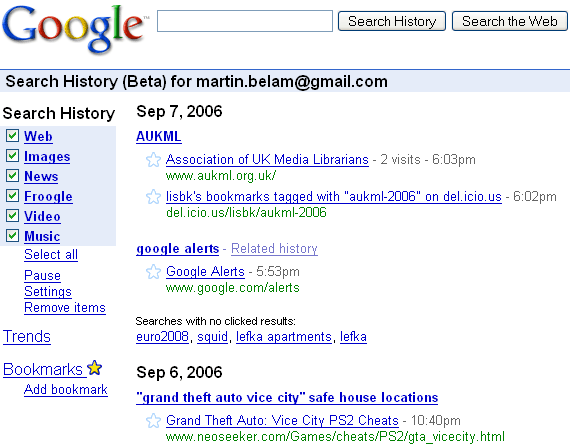The width and height of the screenshot is (570, 446).
Task: Open the Video history filter link
Action: click(x=42, y=216)
